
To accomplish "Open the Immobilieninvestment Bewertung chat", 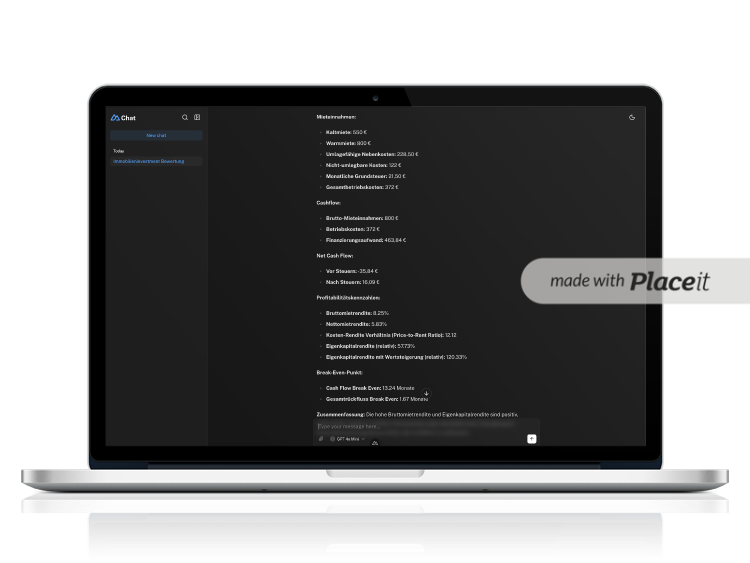I will pos(149,161).
